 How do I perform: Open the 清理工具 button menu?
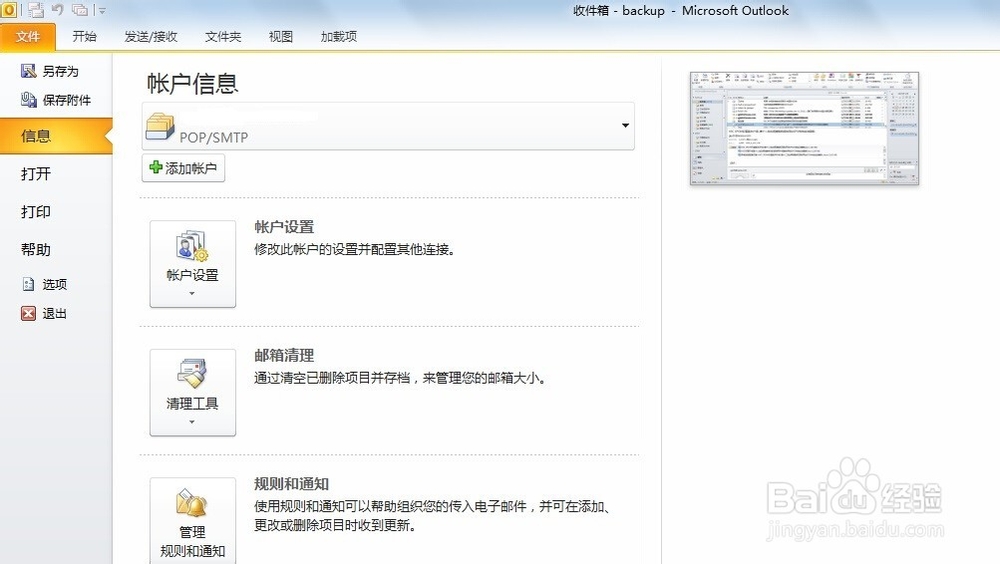[x=193, y=392]
